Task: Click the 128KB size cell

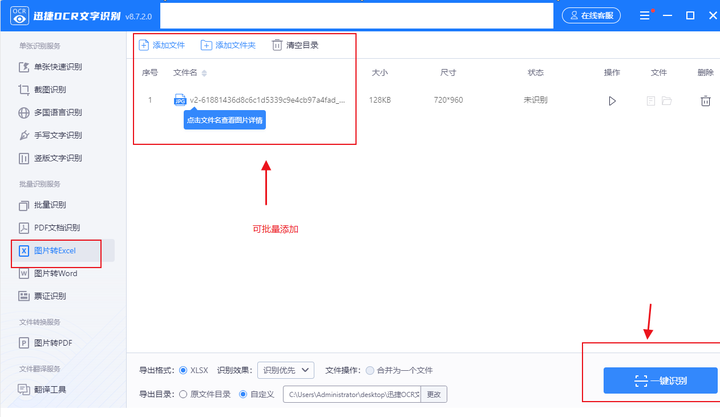Action: pos(380,100)
